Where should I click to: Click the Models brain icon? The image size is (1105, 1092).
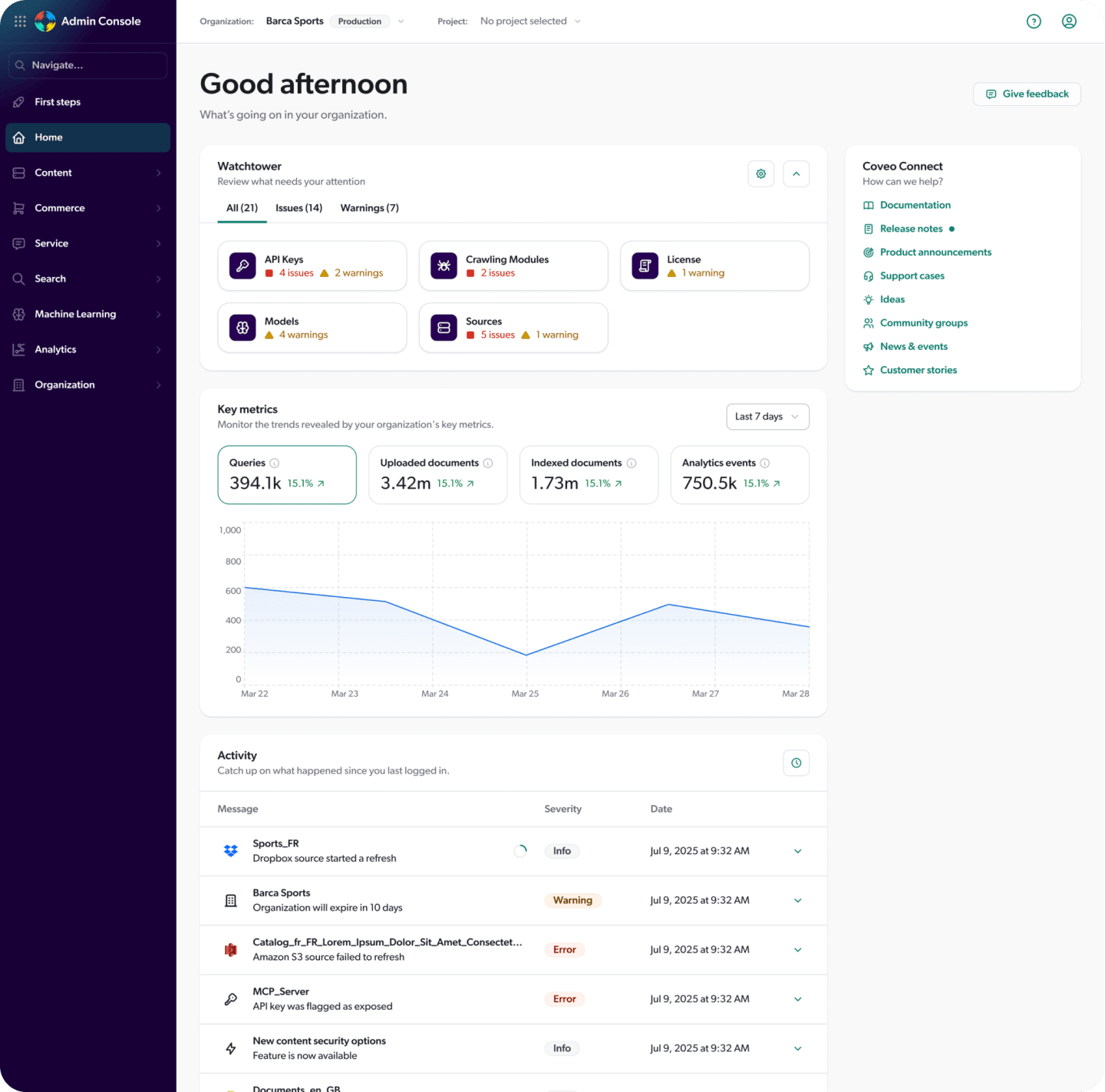(x=242, y=328)
